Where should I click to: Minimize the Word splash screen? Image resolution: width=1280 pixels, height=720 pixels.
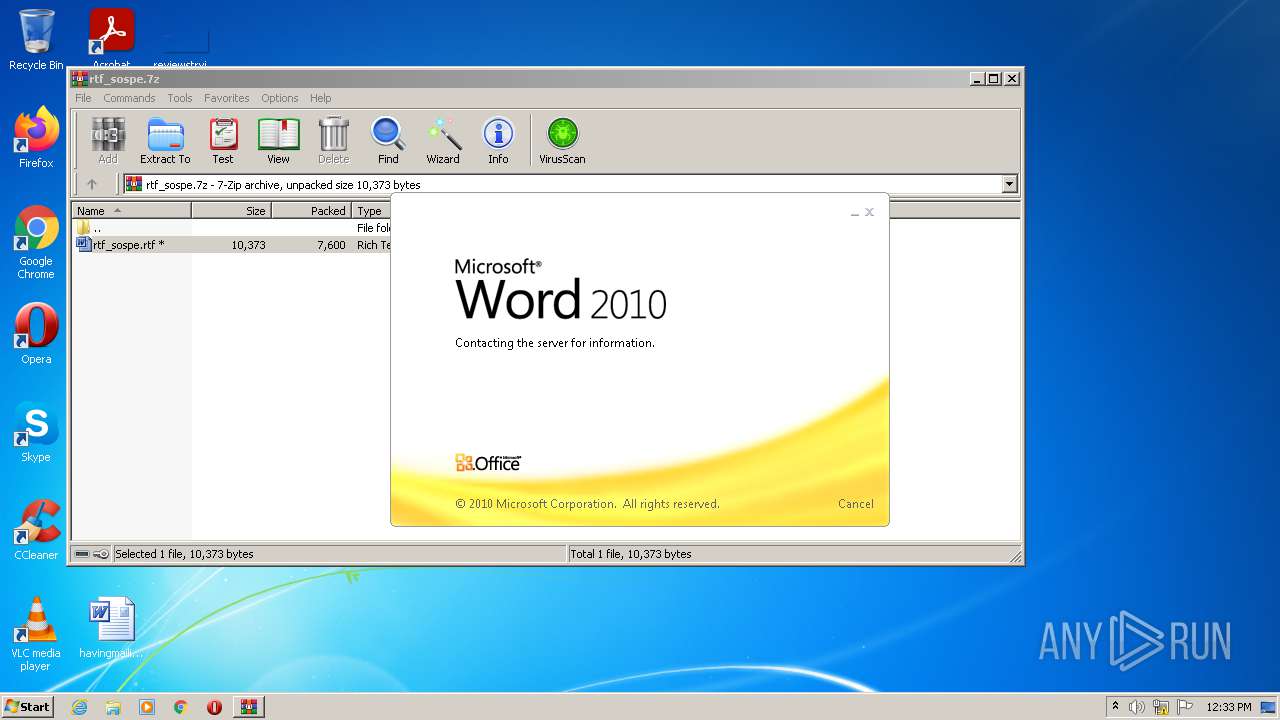pyautogui.click(x=855, y=213)
